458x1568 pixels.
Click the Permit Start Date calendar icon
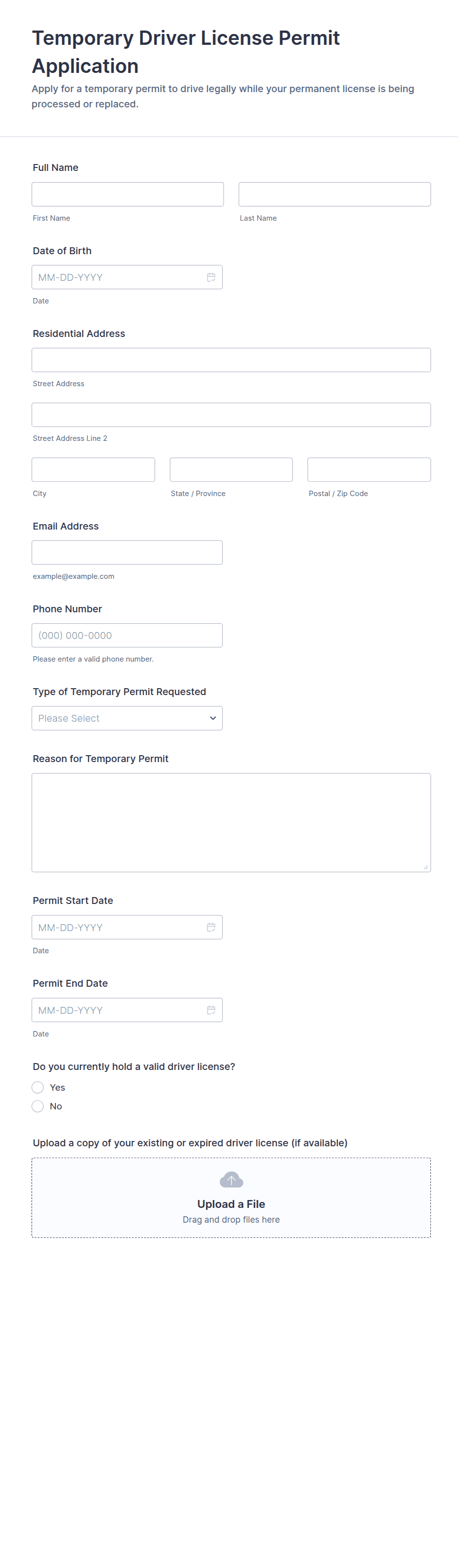pos(211,927)
